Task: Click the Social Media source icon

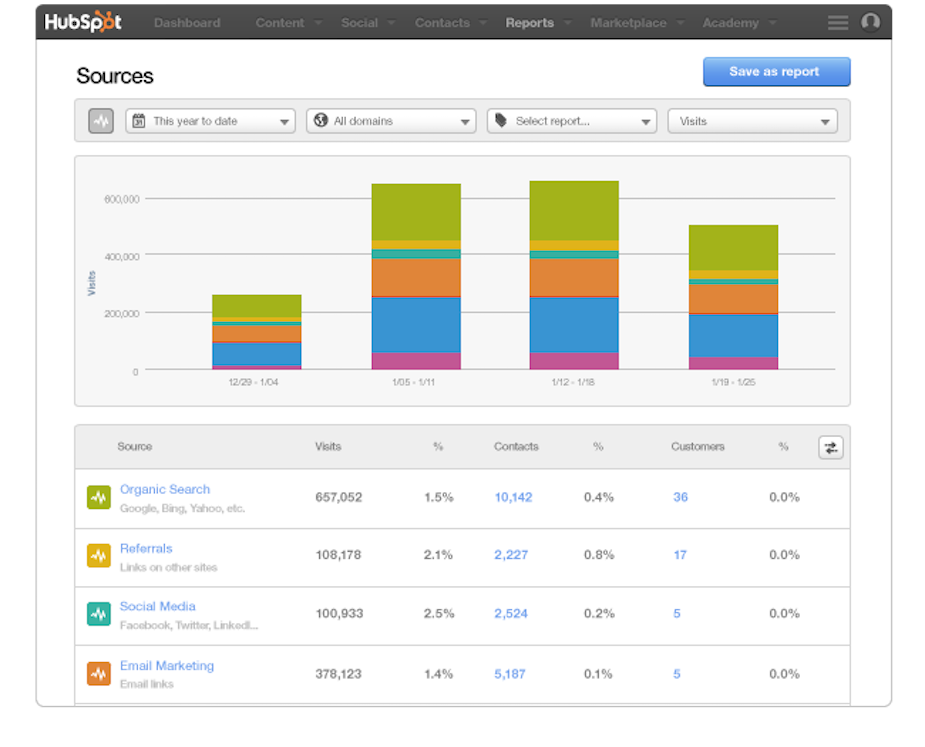Action: (x=97, y=614)
